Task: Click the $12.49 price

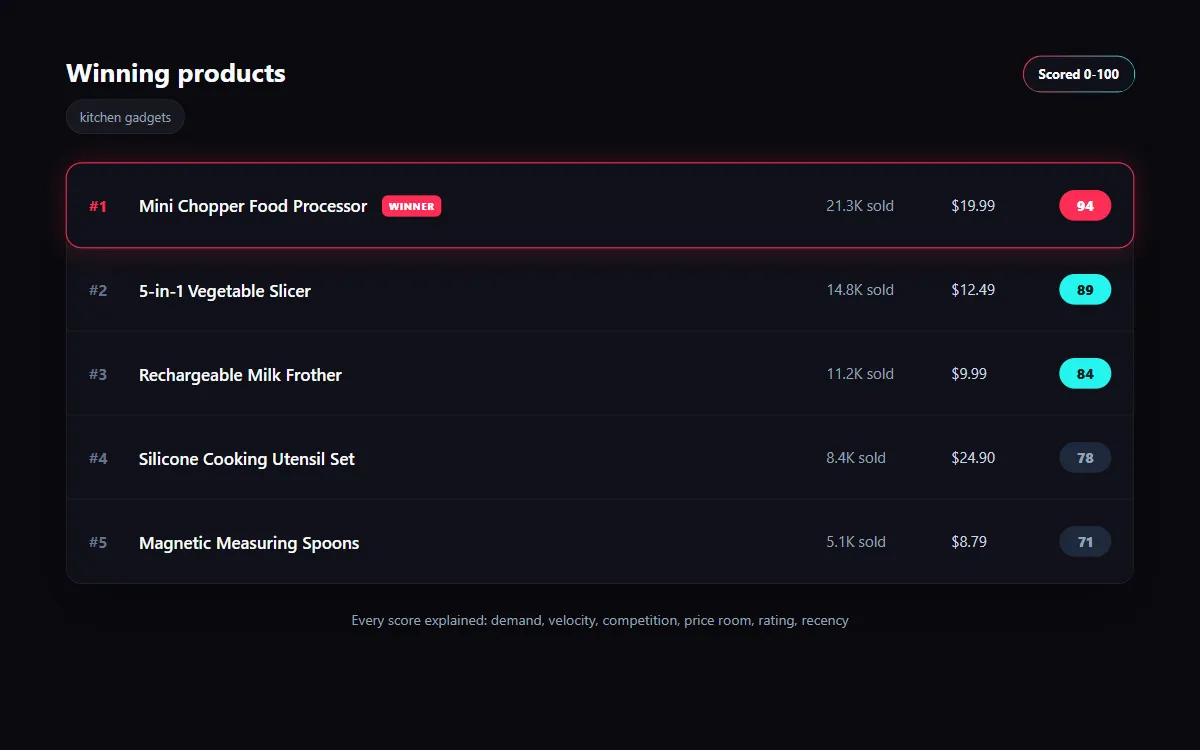Action: click(x=973, y=290)
